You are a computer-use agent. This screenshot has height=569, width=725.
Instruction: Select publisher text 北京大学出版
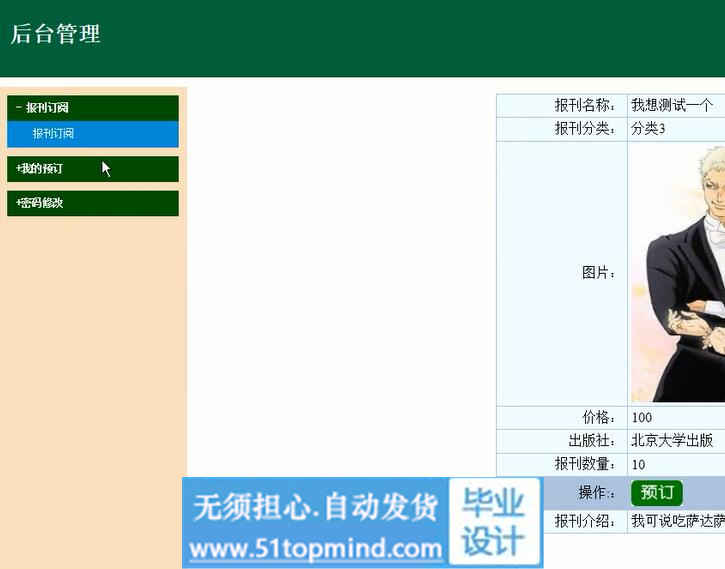(x=672, y=441)
